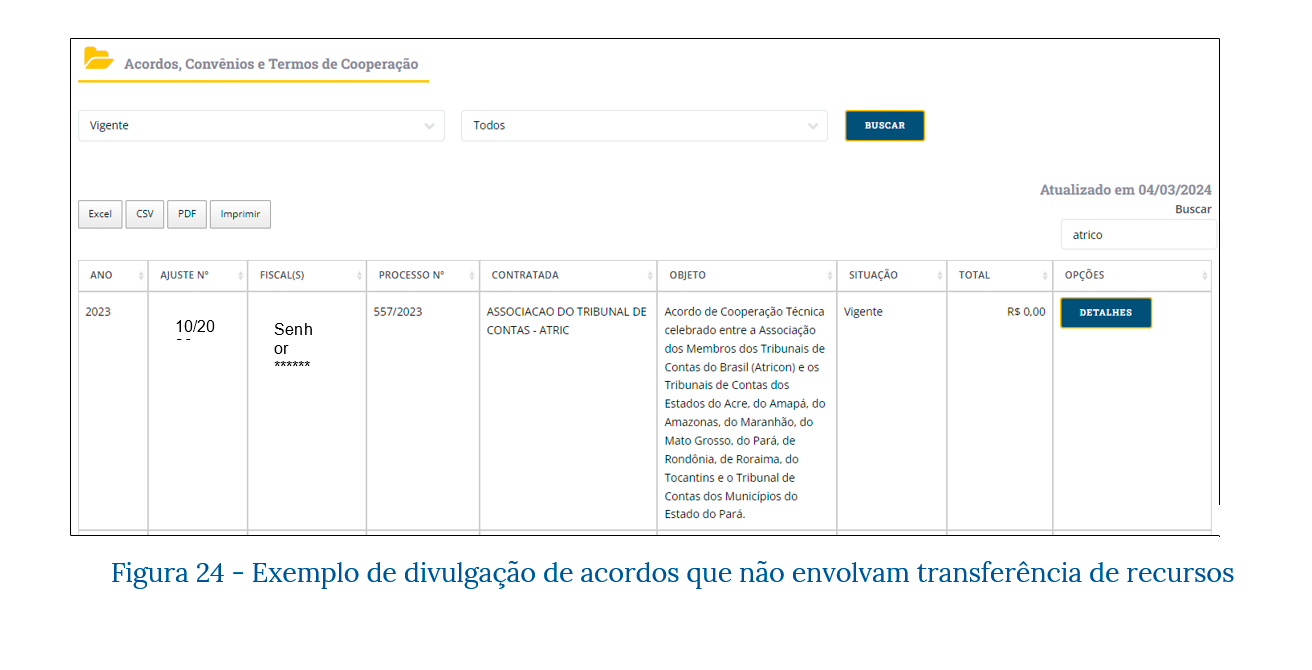
Task: Sort table by OBJETO column
Action: click(x=747, y=276)
